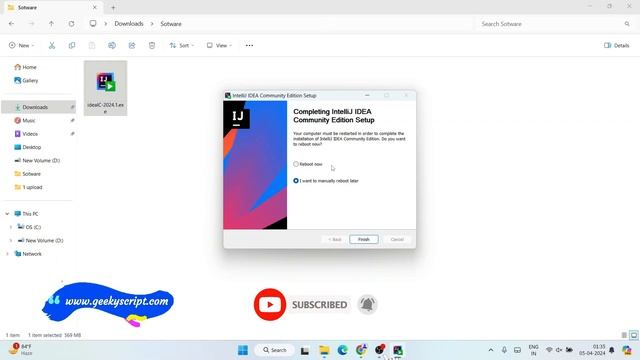Click the taskbar Search box
640x360 pixels.
pos(275,350)
